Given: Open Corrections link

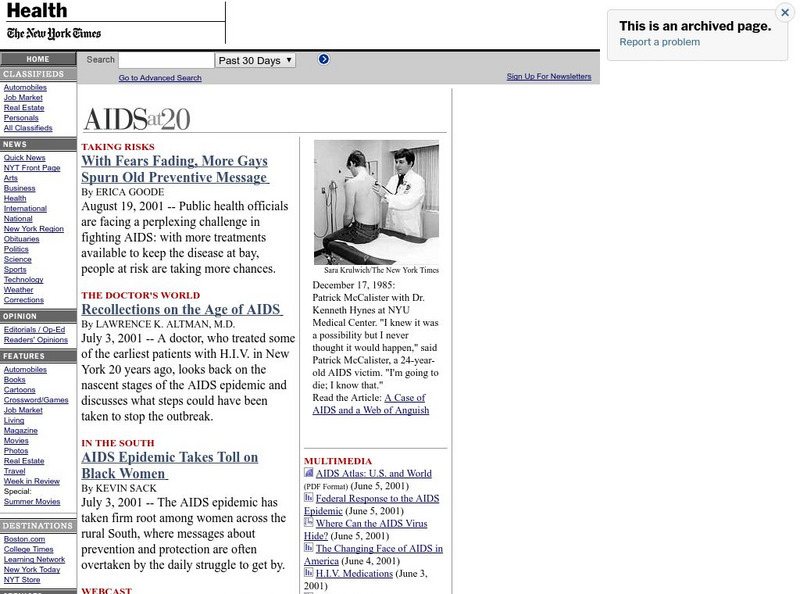Looking at the screenshot, I should tap(23, 300).
